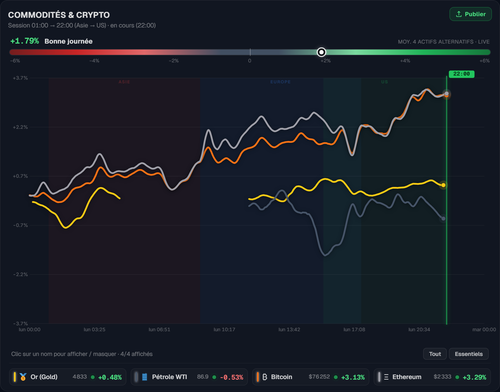Click the lun 10:17 time axis label
500x392 pixels.
pyautogui.click(x=224, y=329)
